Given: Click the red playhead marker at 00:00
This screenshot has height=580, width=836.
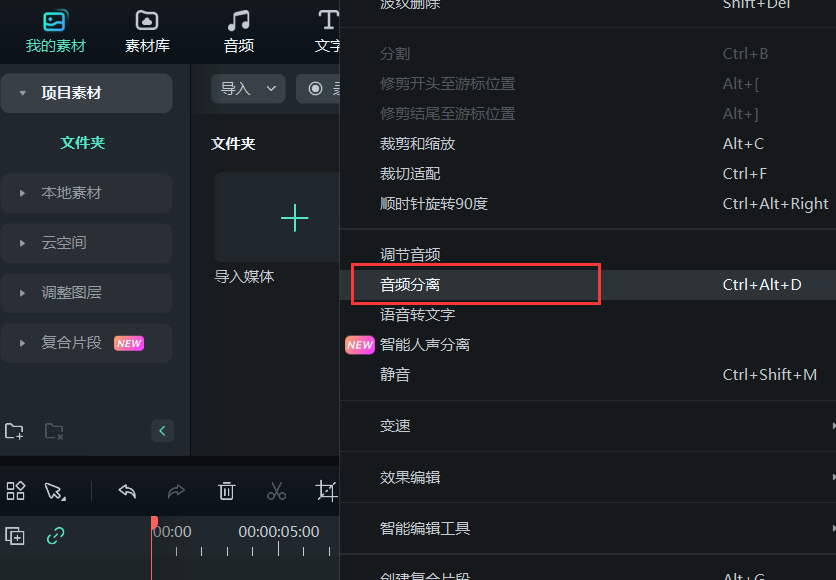Looking at the screenshot, I should 154,521.
